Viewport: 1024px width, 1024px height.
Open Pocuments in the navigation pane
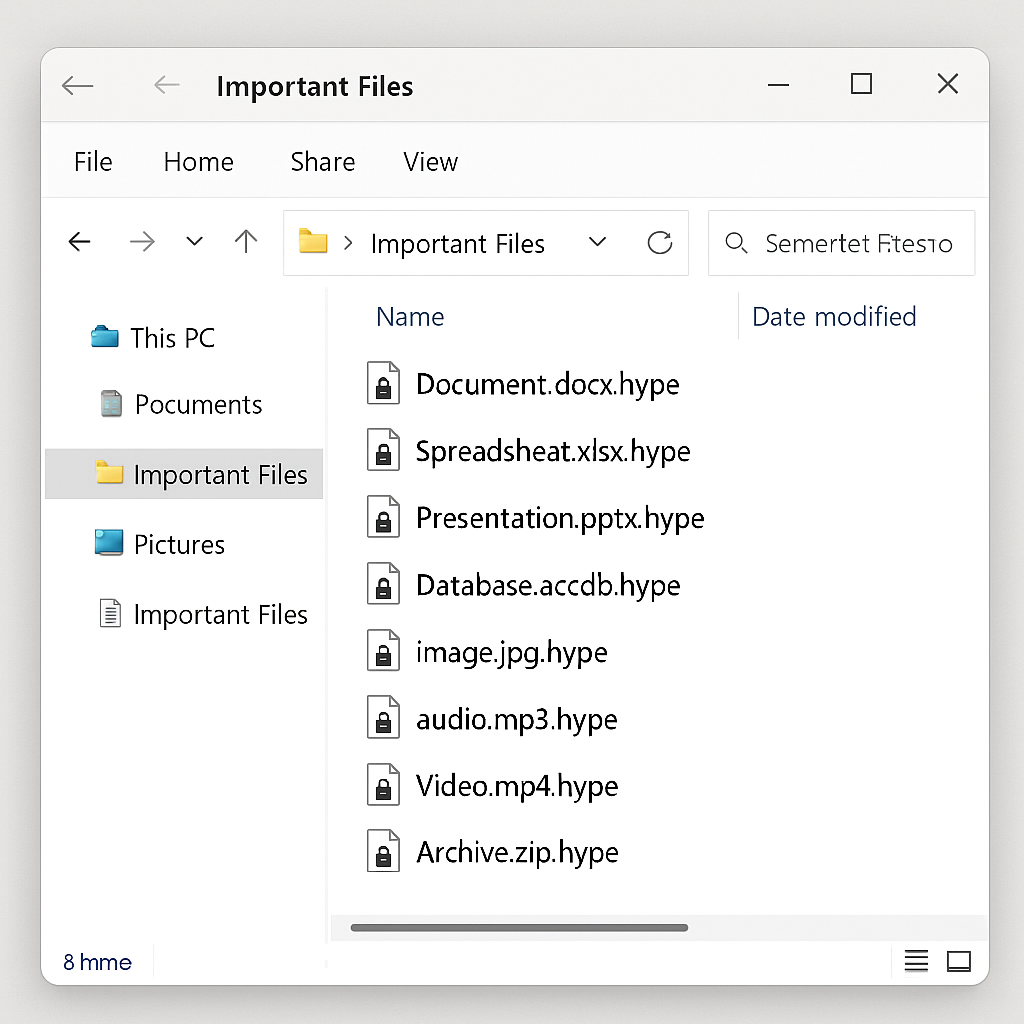(198, 405)
